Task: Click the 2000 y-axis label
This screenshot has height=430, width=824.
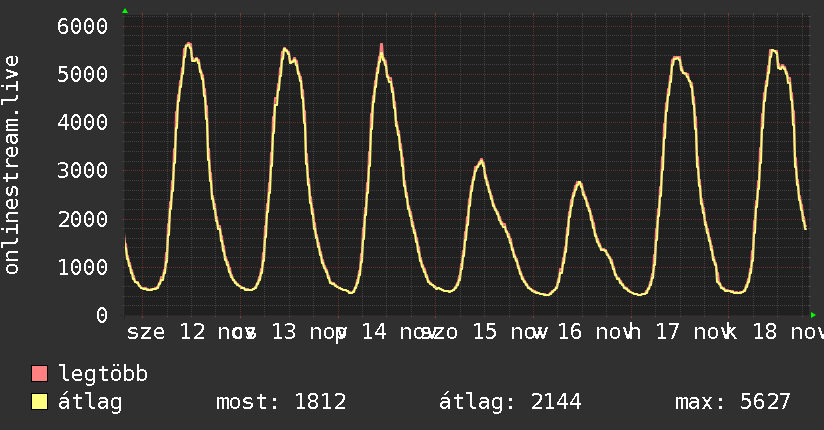Action: point(83,219)
